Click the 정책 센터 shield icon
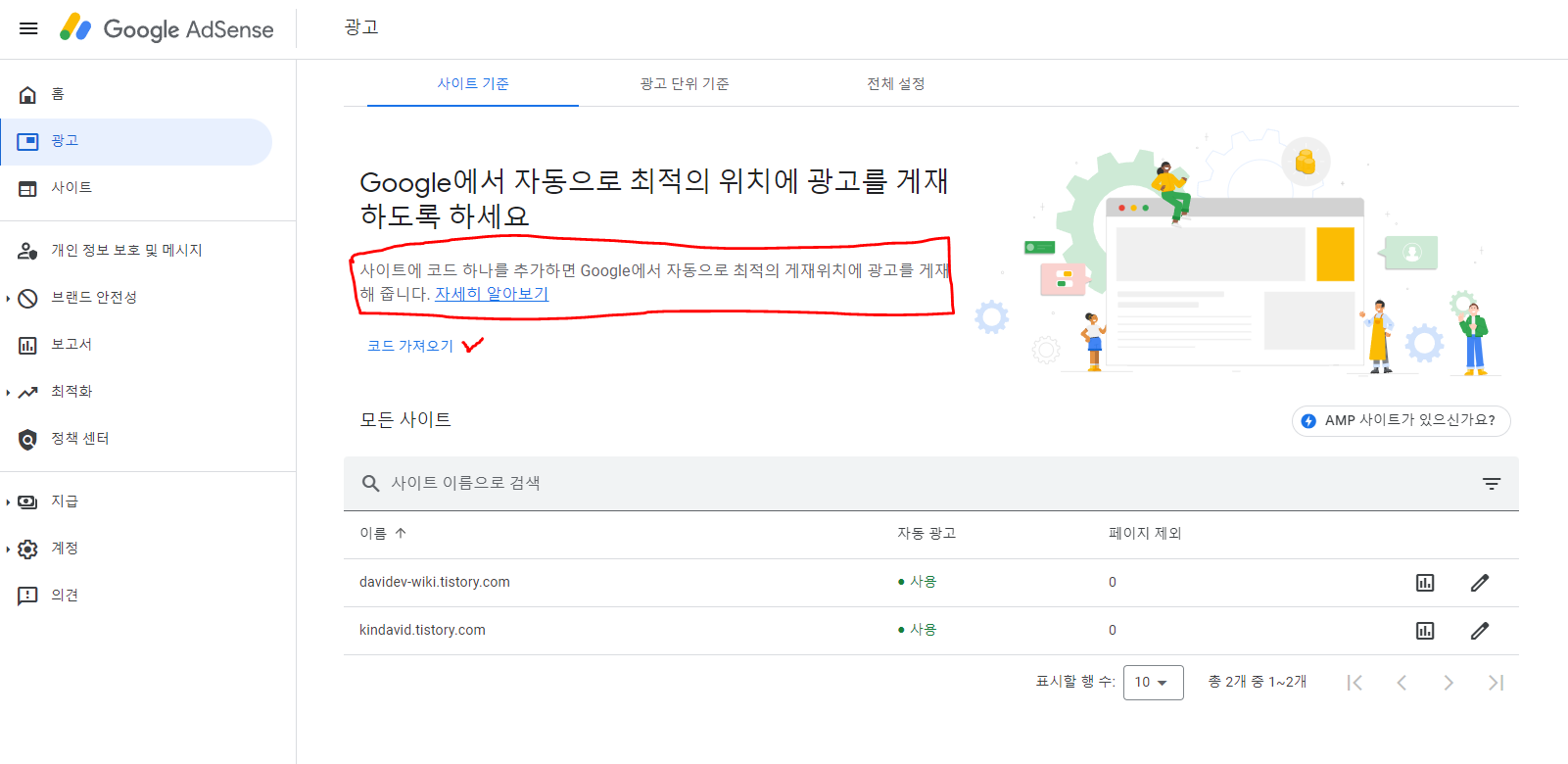 (x=27, y=439)
